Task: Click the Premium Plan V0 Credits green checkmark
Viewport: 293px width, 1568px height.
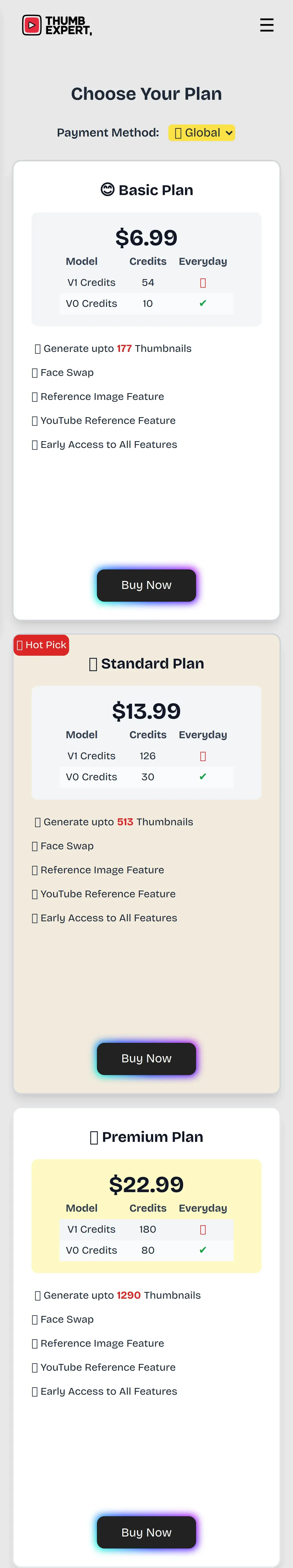Action: [203, 1250]
